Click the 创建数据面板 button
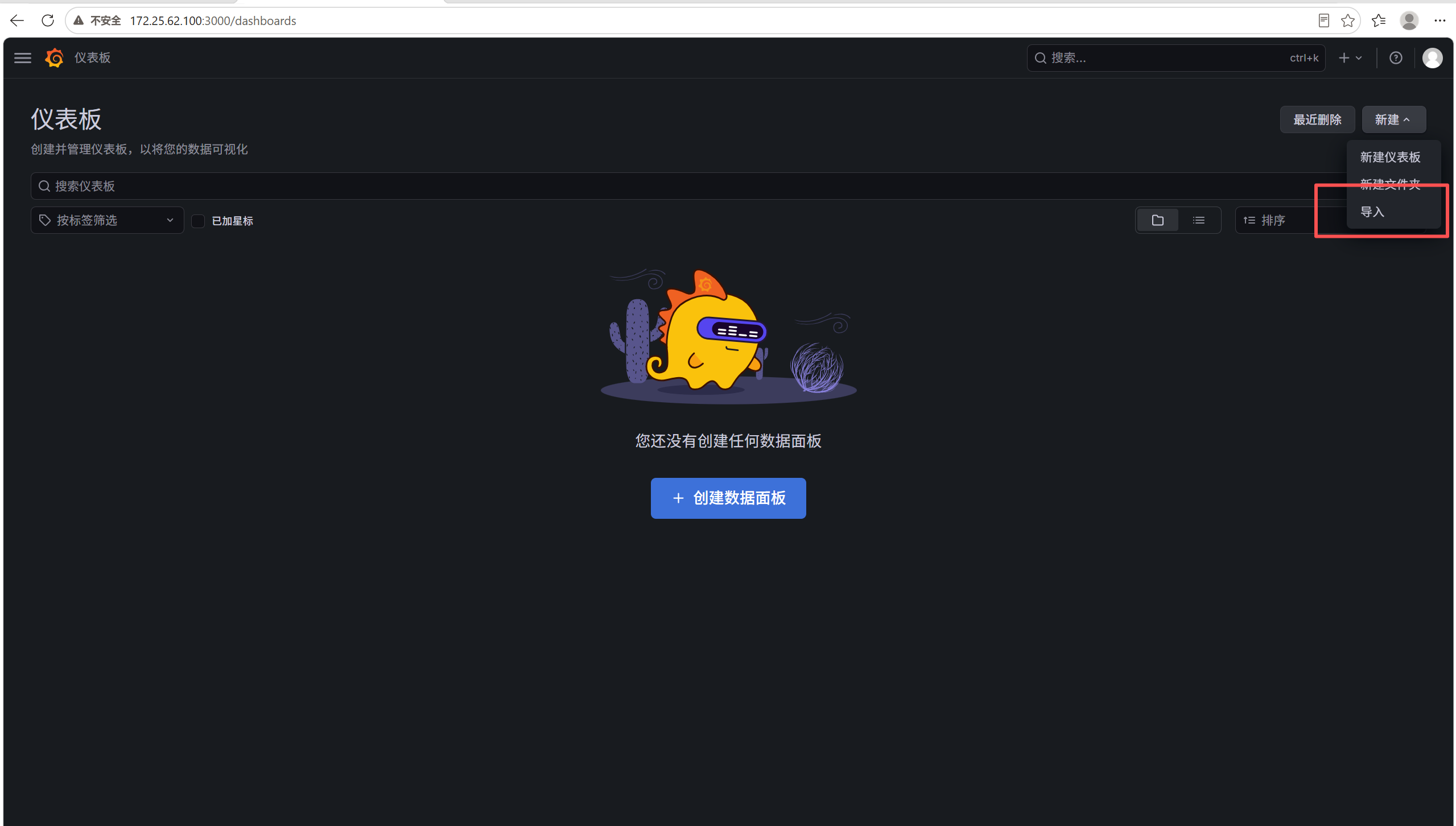 tap(728, 498)
